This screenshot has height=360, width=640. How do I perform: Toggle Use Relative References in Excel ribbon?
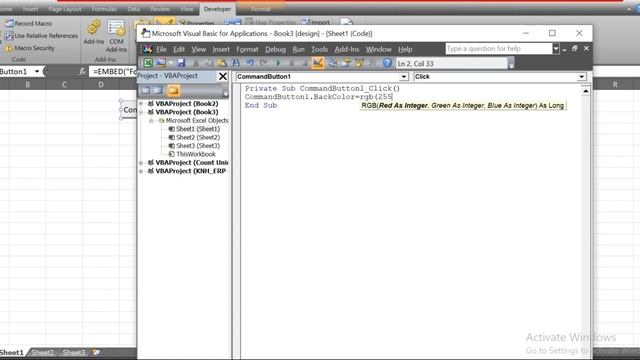41,36
